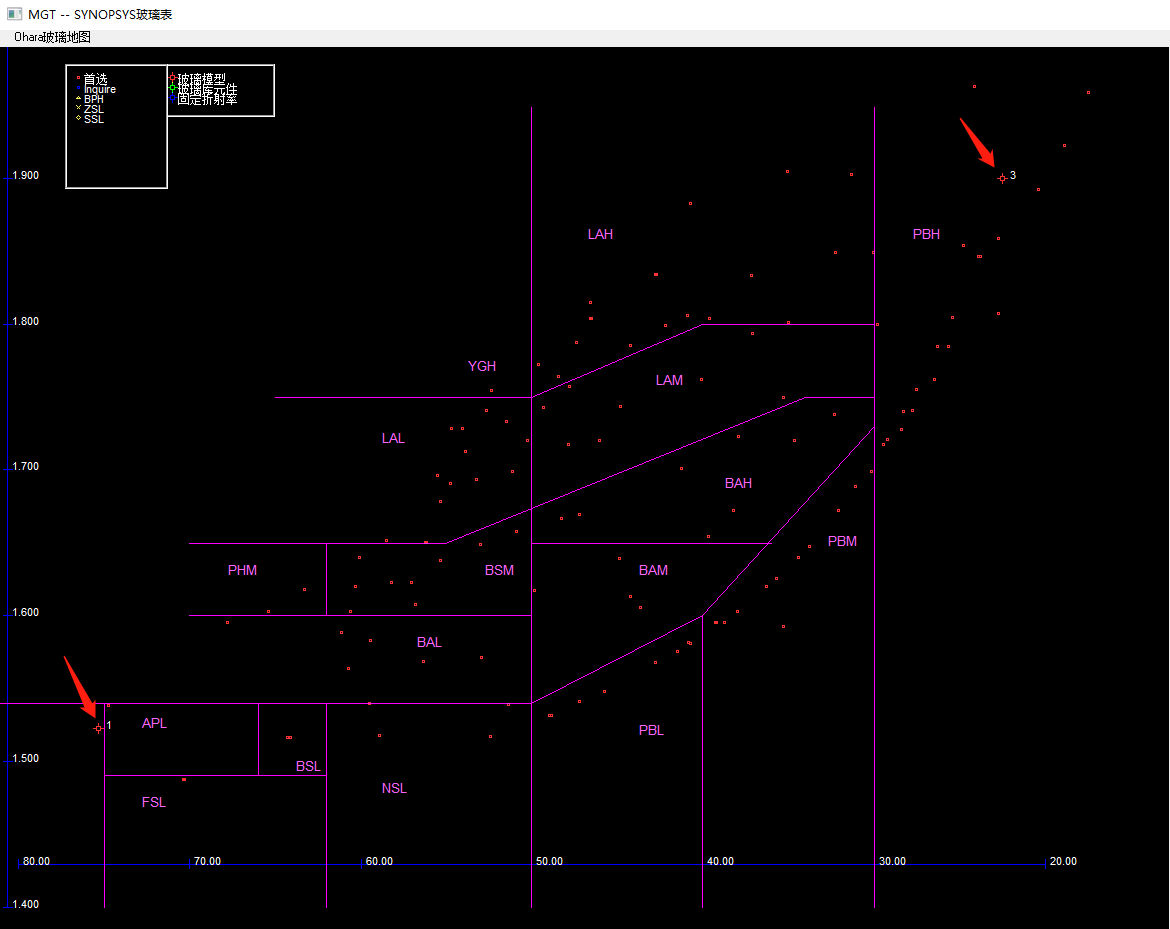Click the LAM region label

[669, 381]
